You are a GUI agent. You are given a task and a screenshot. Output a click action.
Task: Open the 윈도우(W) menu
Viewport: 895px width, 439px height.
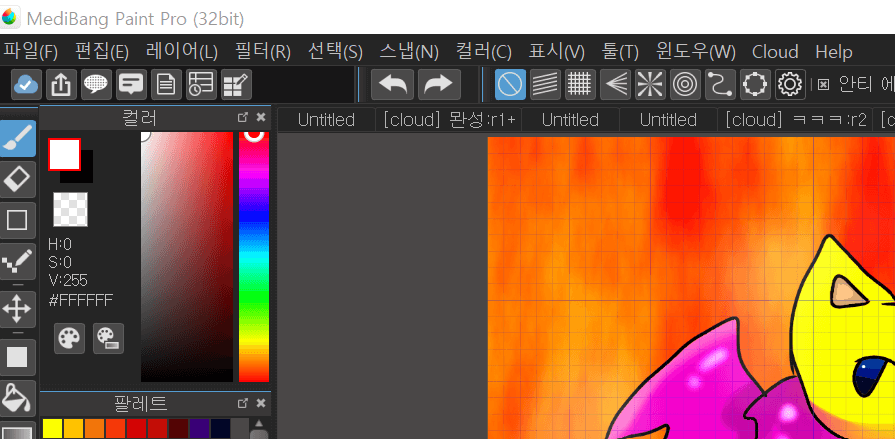[696, 52]
